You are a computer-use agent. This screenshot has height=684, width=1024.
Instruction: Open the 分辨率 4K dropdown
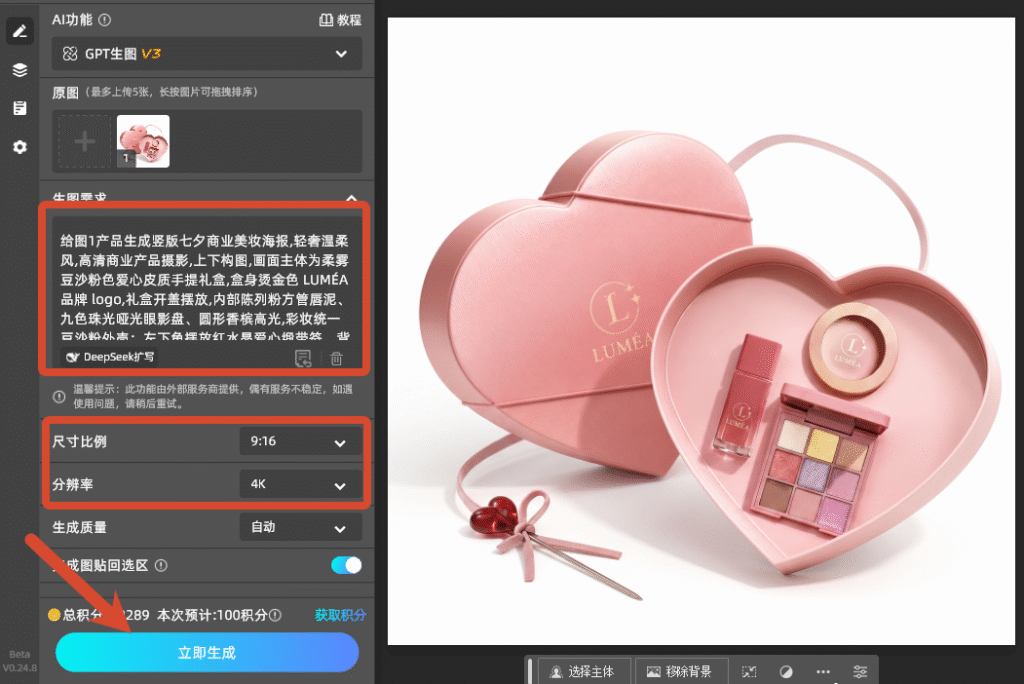click(300, 484)
